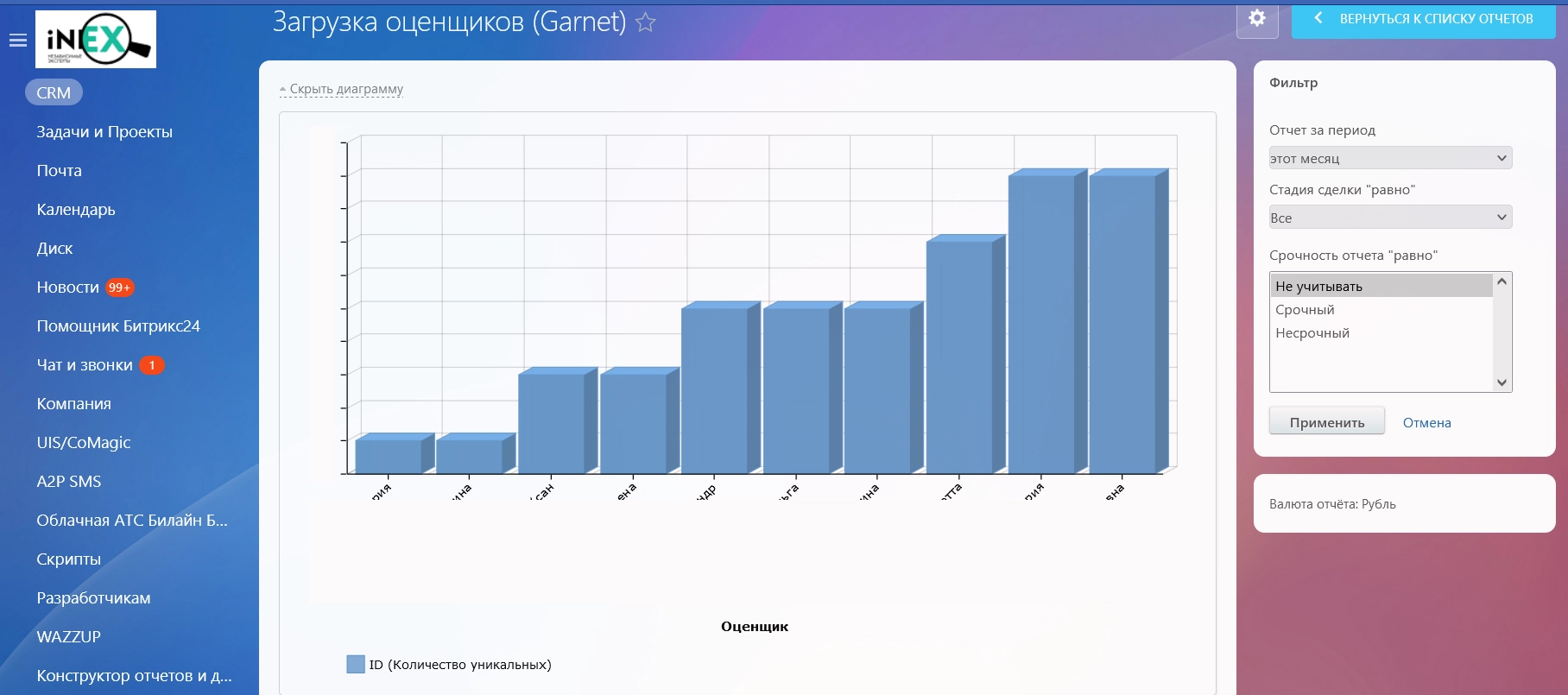The height and width of the screenshot is (695, 1568).
Task: Open UIS/CoMagic in the sidebar
Action: 84,442
